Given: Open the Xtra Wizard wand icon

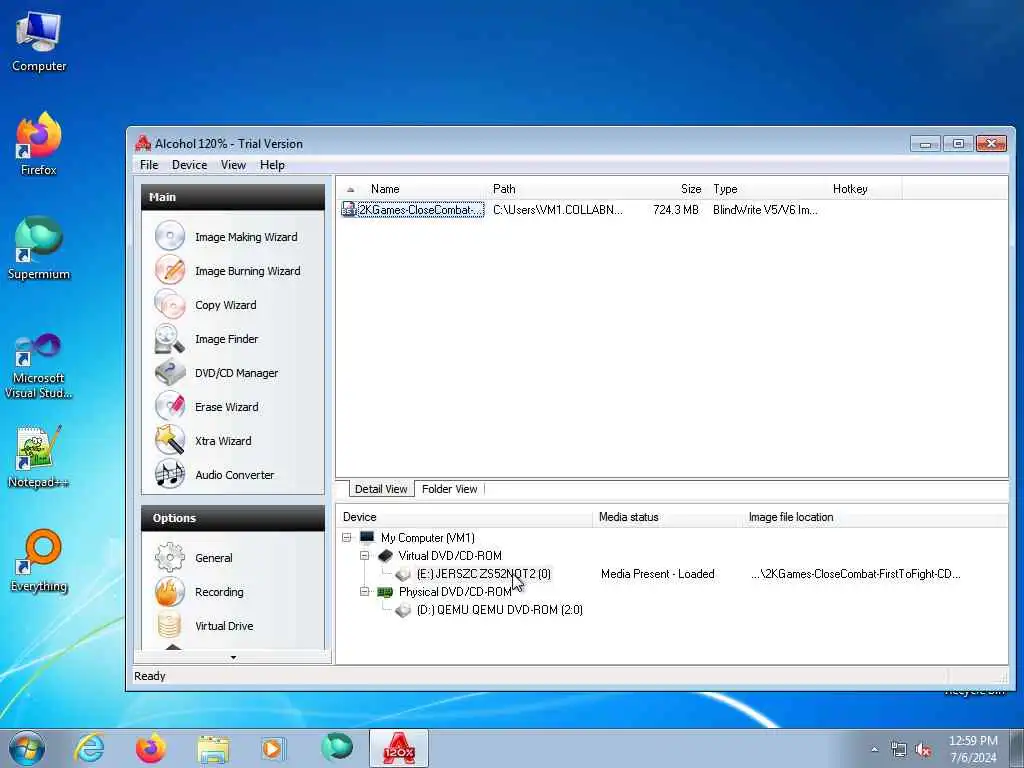Looking at the screenshot, I should (x=170, y=440).
